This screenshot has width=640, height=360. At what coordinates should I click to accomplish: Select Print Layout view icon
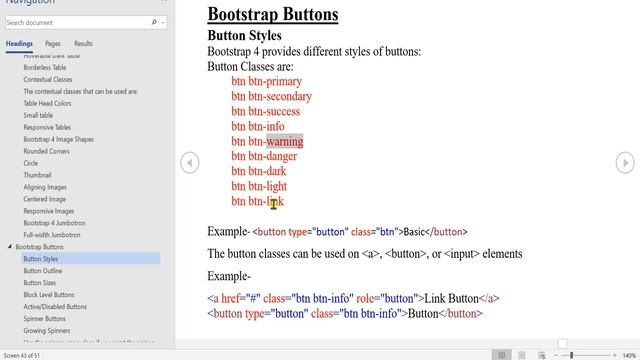coord(522,356)
